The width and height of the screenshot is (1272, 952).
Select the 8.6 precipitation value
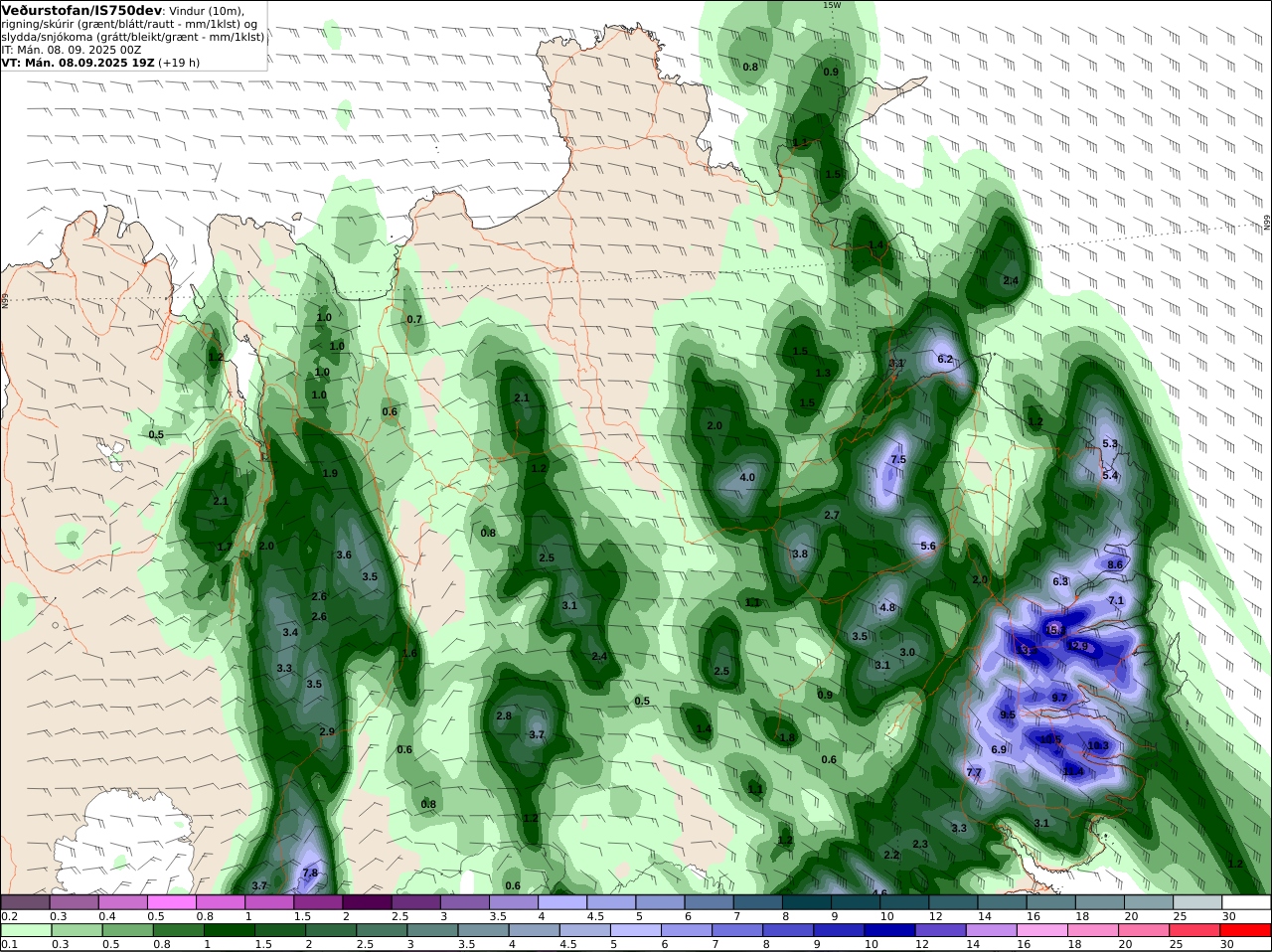click(x=1115, y=564)
